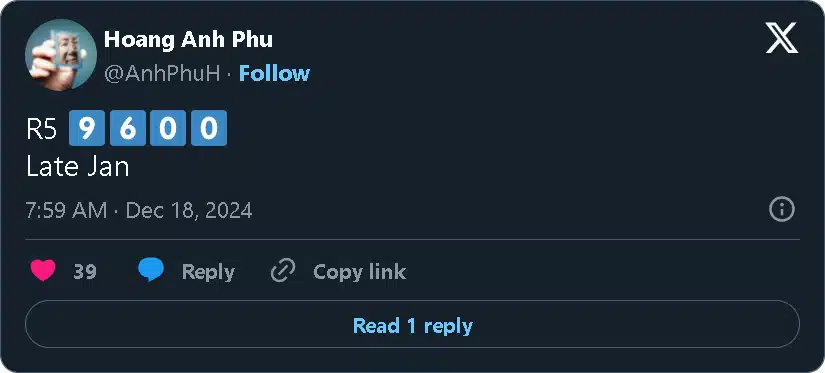Click the Reply text label
Viewport: 825px width, 373px height.
click(208, 272)
